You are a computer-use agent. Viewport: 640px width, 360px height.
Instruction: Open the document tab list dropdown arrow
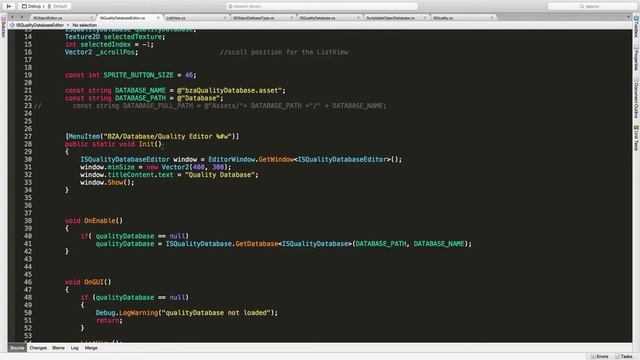coord(628,18)
